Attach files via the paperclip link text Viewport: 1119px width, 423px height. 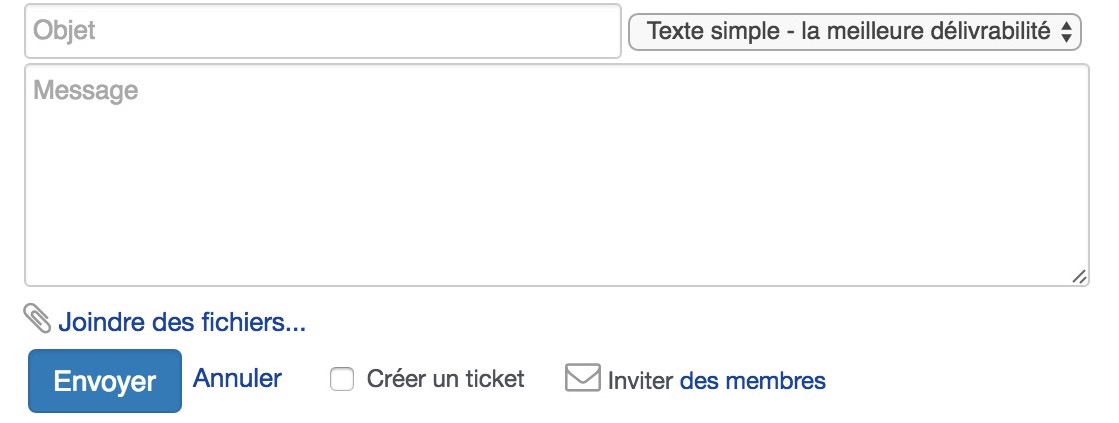pos(182,322)
